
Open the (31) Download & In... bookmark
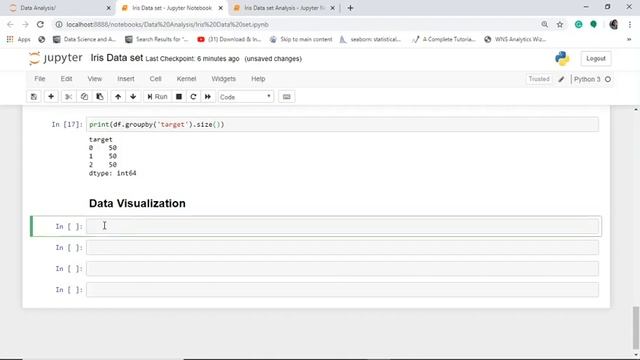(x=229, y=39)
